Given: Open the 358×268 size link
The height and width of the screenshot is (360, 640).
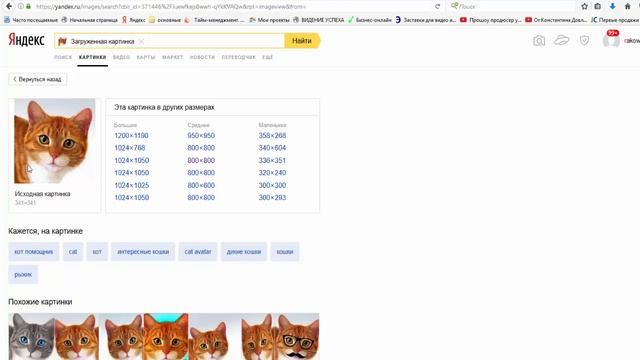Looking at the screenshot, I should (x=272, y=136).
